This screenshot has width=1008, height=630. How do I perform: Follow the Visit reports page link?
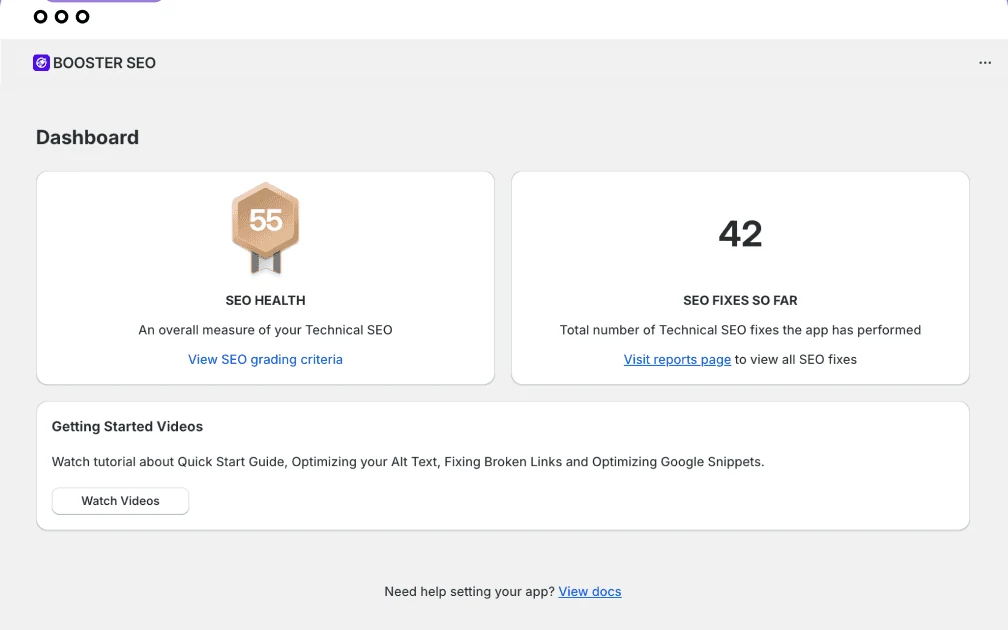coord(677,359)
